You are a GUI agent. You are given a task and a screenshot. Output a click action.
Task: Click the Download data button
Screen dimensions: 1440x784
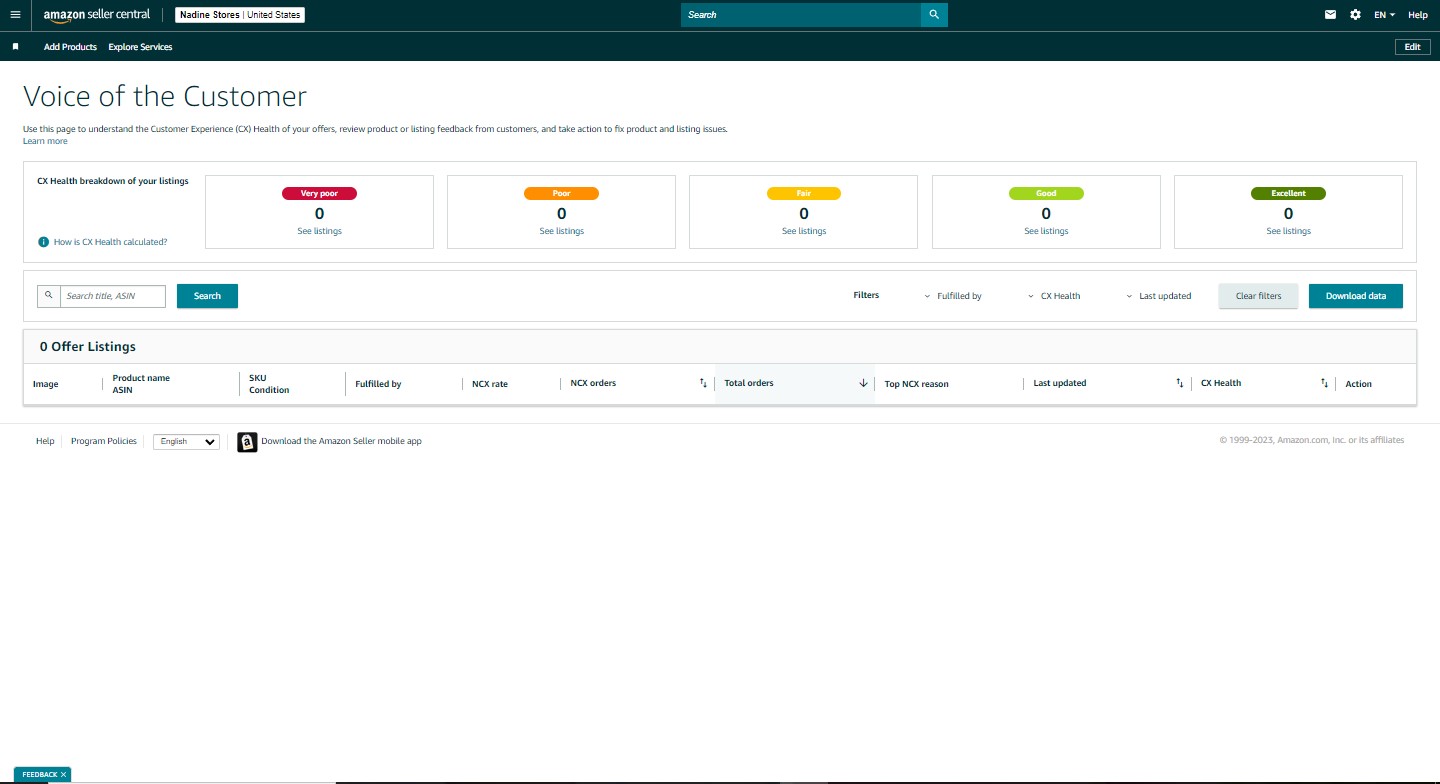coord(1355,296)
